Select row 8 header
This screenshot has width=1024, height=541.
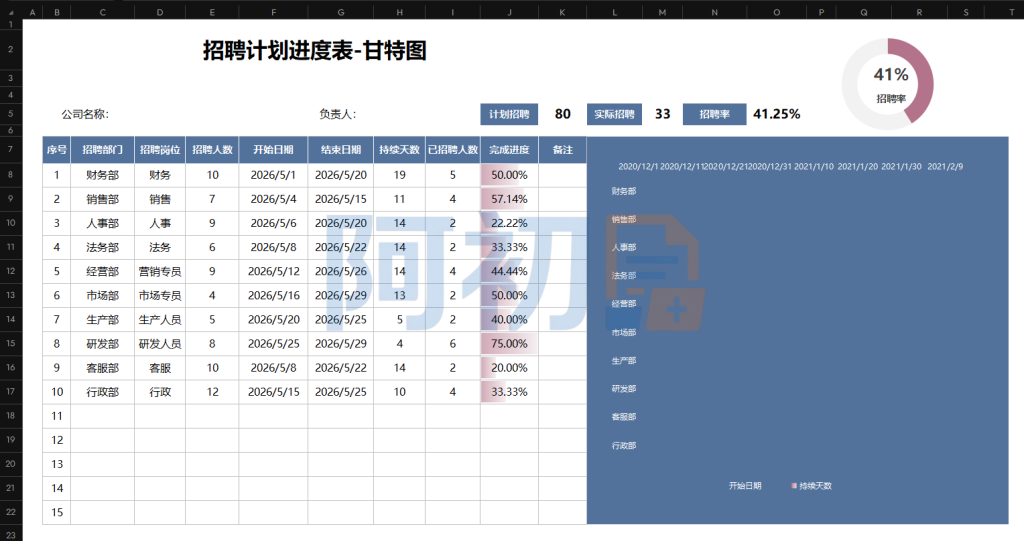click(11, 175)
